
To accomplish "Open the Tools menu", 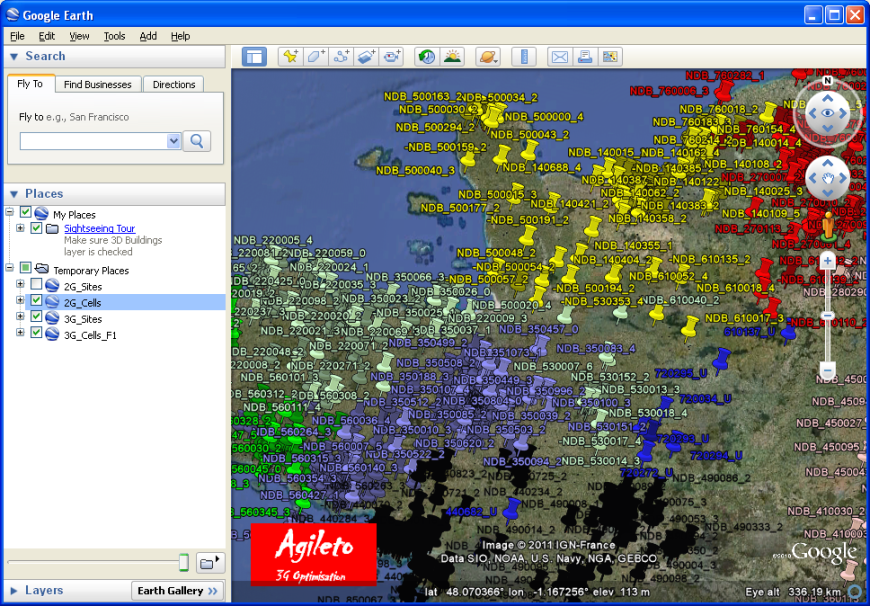I will click(x=114, y=36).
